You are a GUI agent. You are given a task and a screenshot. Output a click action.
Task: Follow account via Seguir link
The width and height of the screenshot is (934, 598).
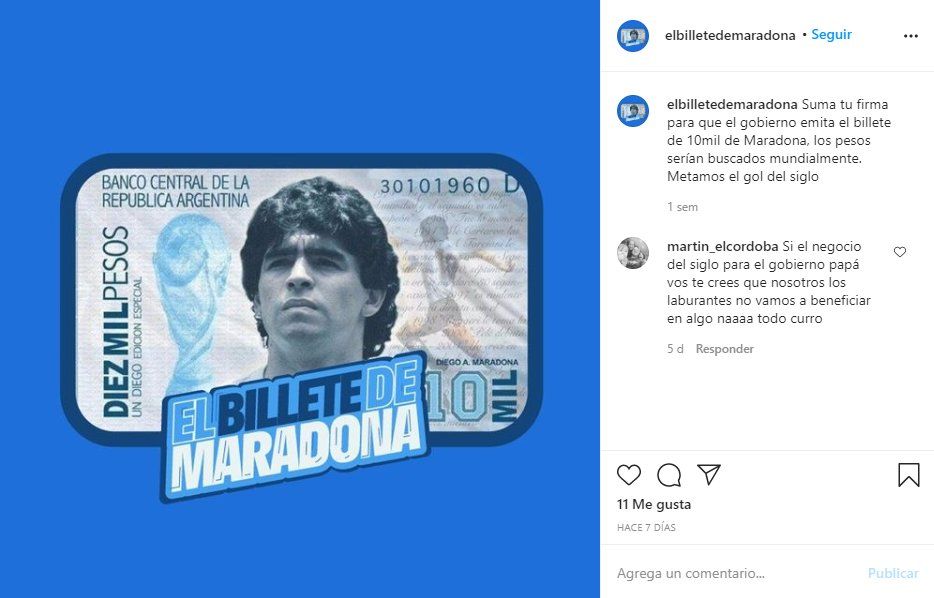tap(832, 35)
